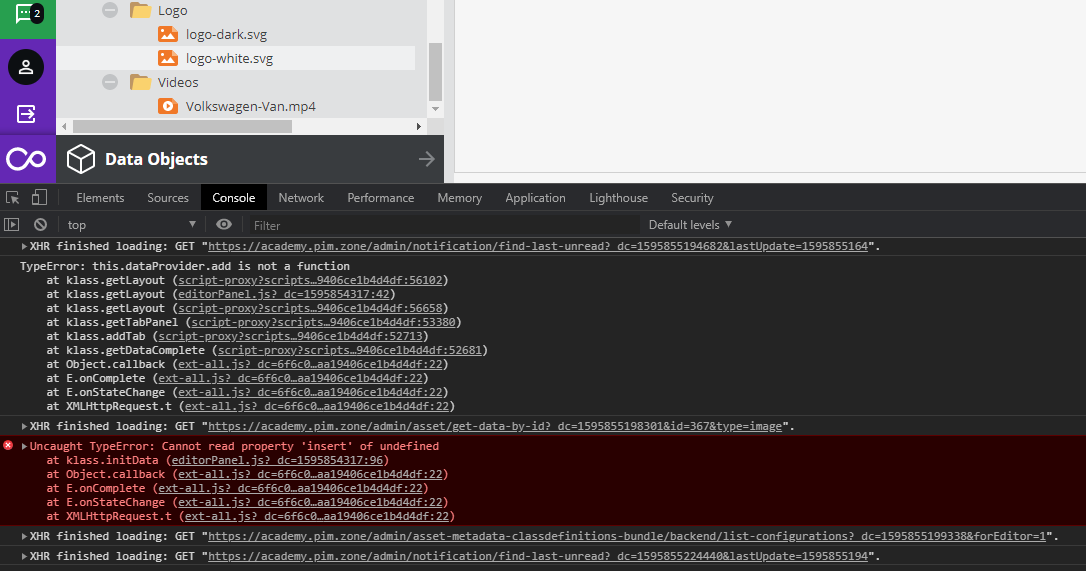Click horizontal scrollbar thumb in tree
Viewport: 1086px width, 571px height.
pos(182,126)
